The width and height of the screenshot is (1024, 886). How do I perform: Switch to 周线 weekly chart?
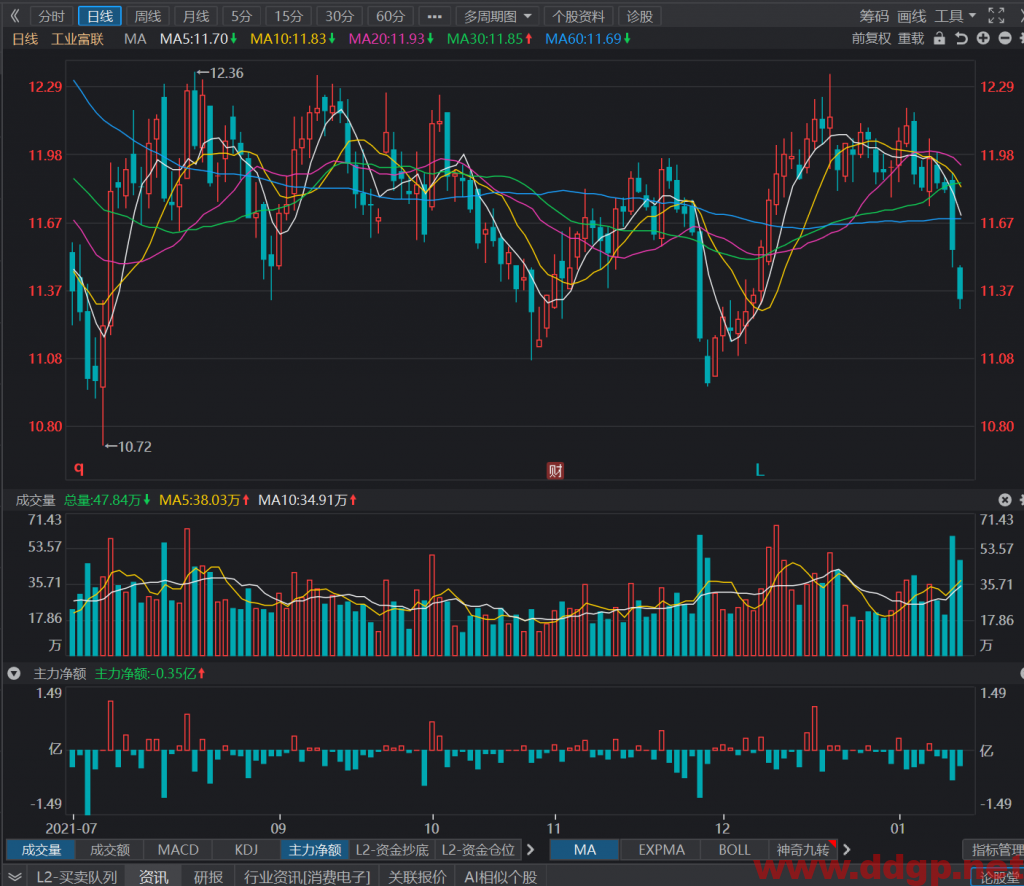pyautogui.click(x=148, y=16)
